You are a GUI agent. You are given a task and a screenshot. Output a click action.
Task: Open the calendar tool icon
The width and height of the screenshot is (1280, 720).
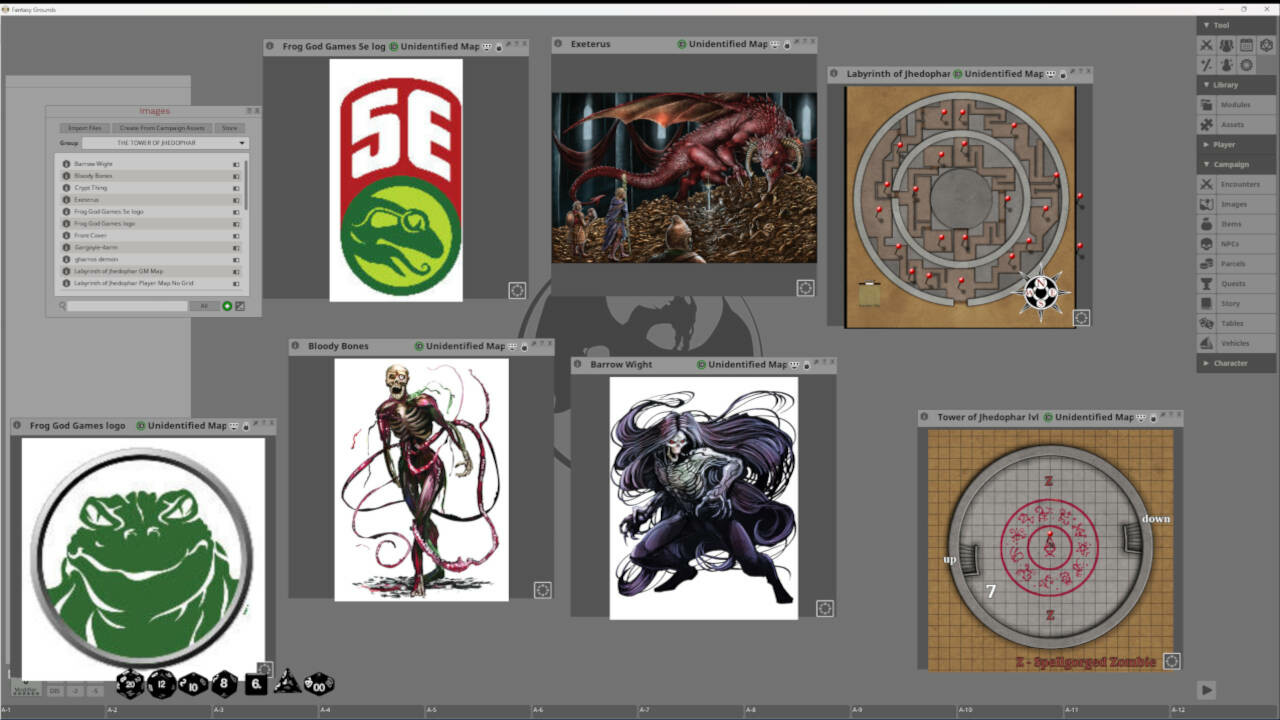[x=1246, y=45]
